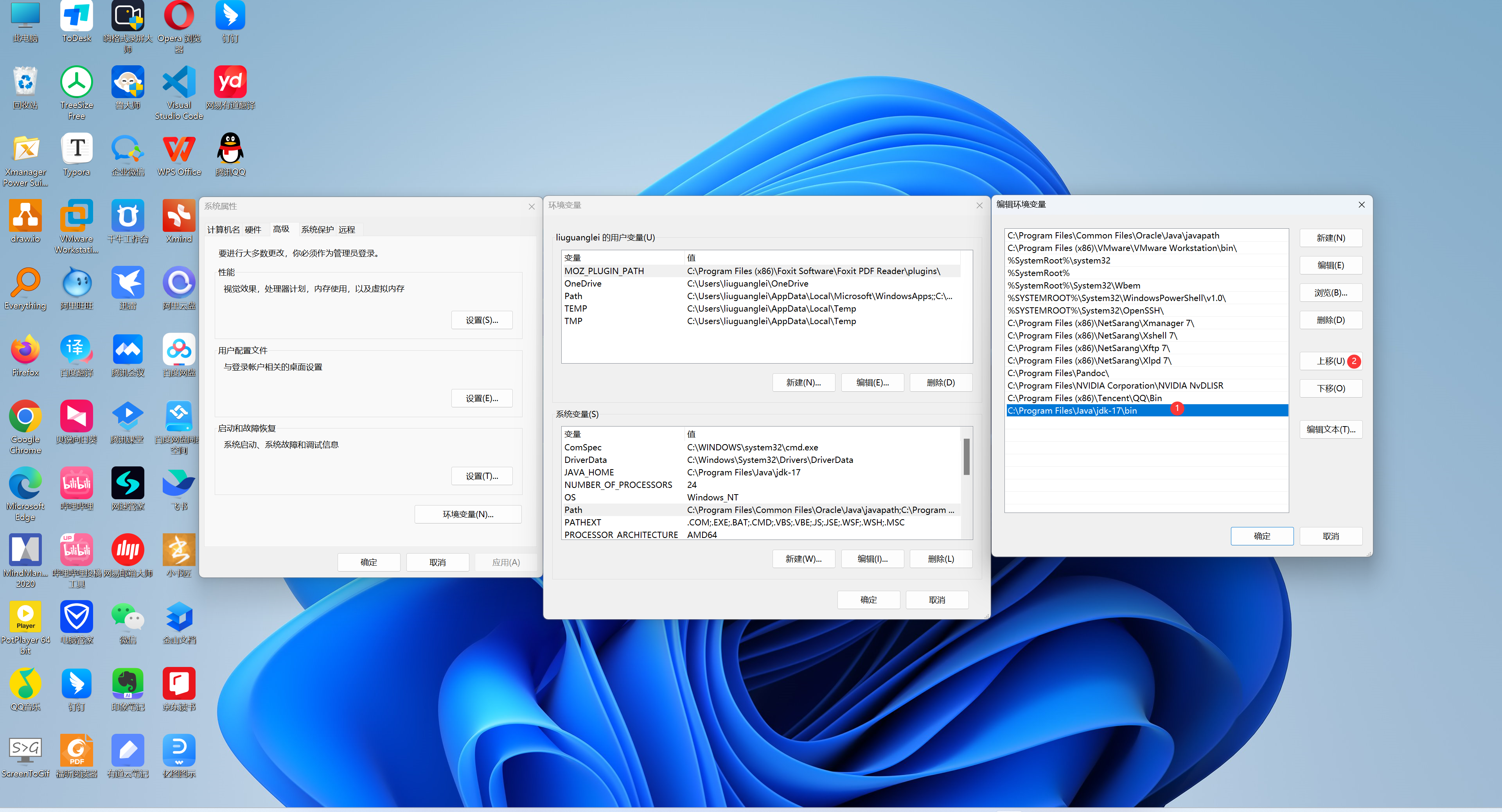This screenshot has height=812, width=1502.
Task: Click 下移(O) to move entry down
Action: (1331, 388)
